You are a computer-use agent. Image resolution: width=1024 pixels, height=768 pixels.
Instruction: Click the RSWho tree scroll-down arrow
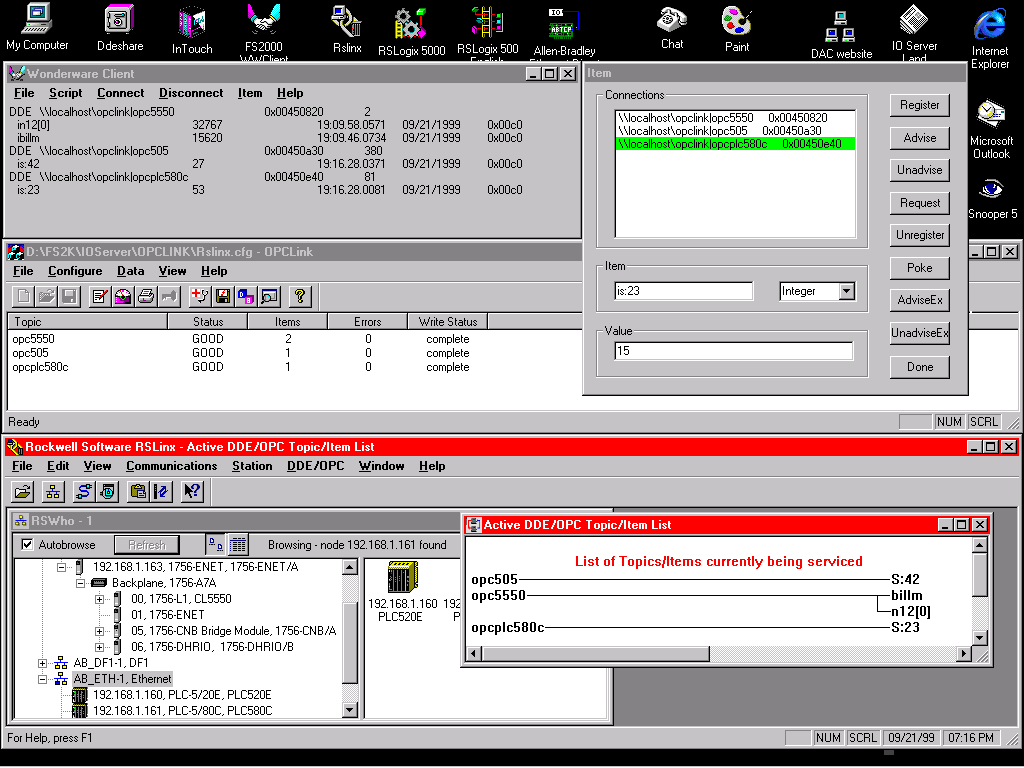pos(350,711)
